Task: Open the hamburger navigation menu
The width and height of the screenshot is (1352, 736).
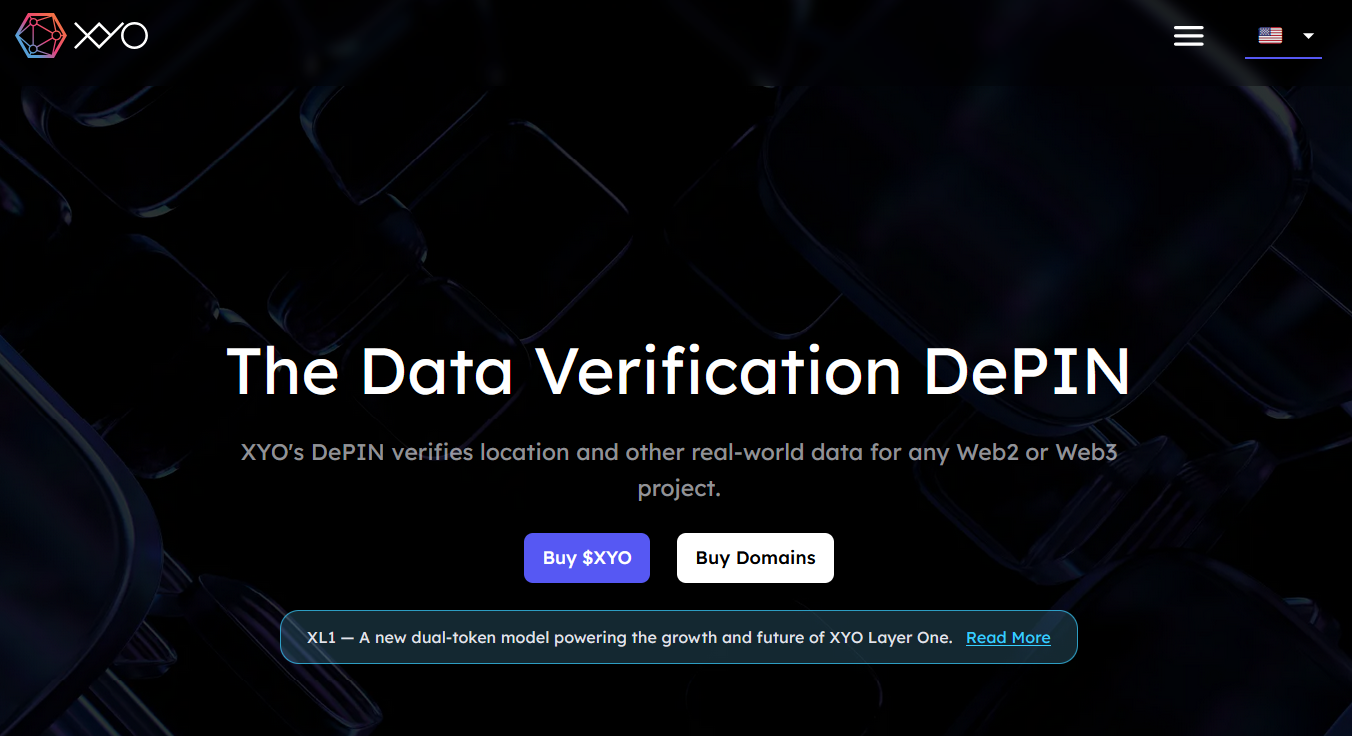Action: coord(1188,36)
